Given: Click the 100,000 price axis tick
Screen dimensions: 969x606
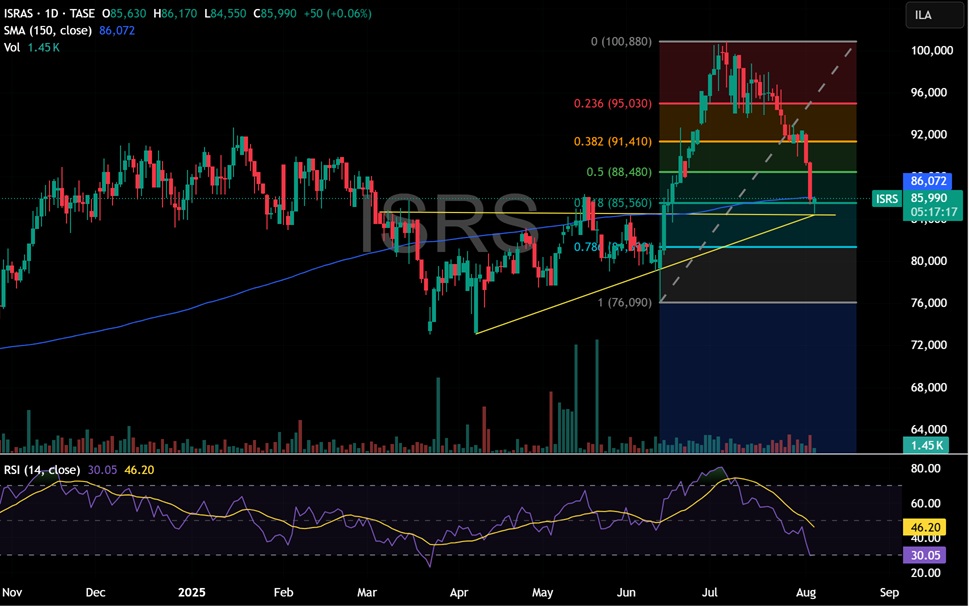Looking at the screenshot, I should [932, 51].
